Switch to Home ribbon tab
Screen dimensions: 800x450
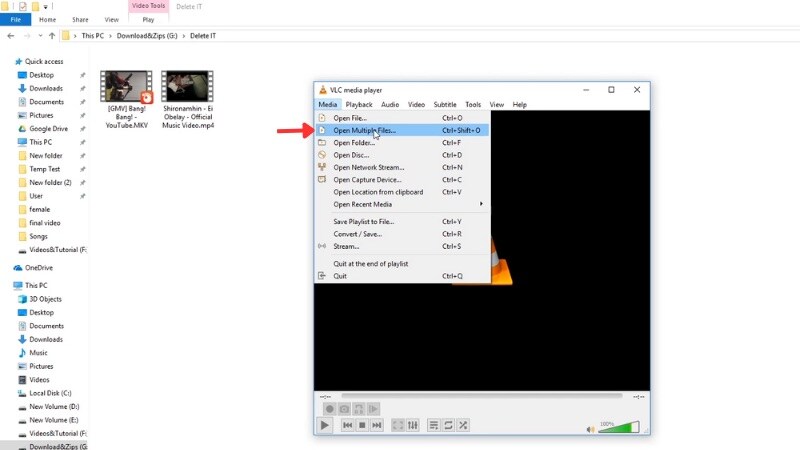tap(47, 20)
